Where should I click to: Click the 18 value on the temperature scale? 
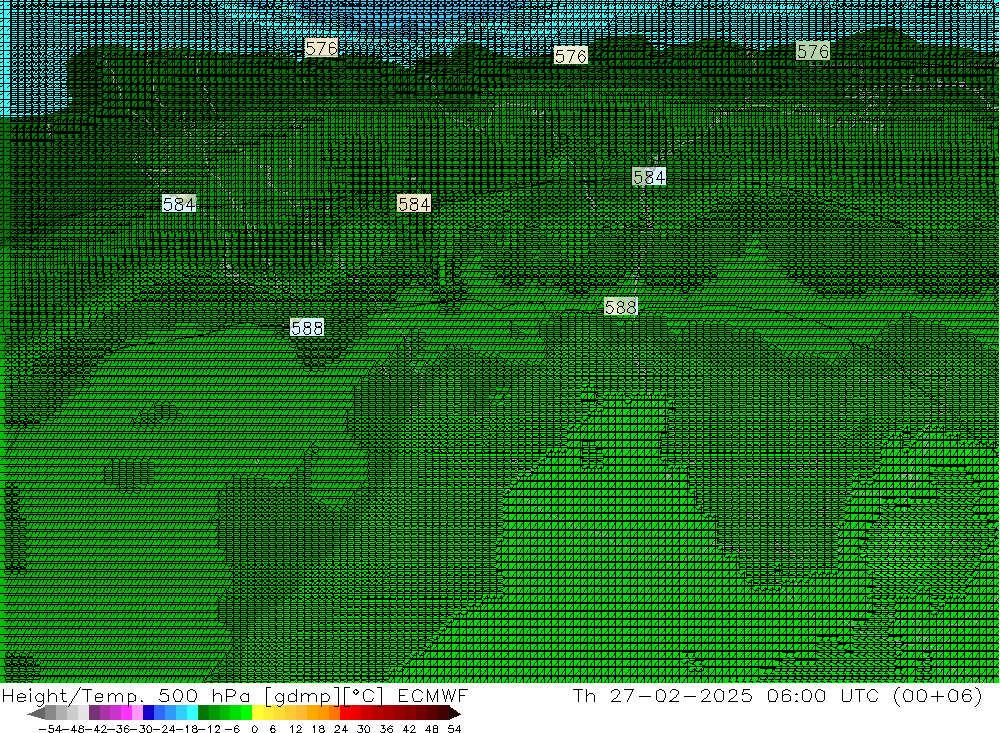[x=318, y=729]
